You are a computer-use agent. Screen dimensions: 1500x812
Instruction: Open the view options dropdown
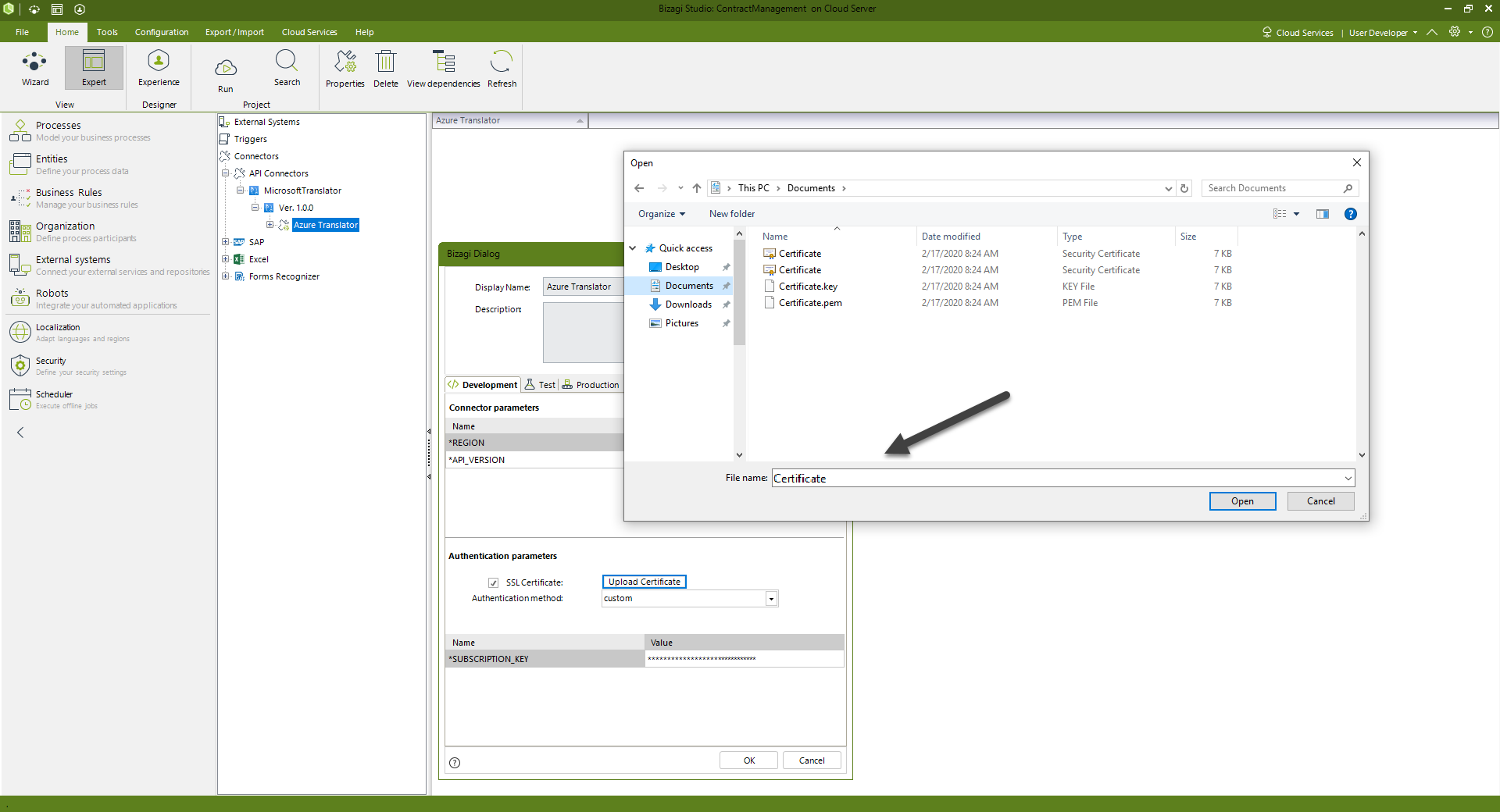pyautogui.click(x=1296, y=214)
